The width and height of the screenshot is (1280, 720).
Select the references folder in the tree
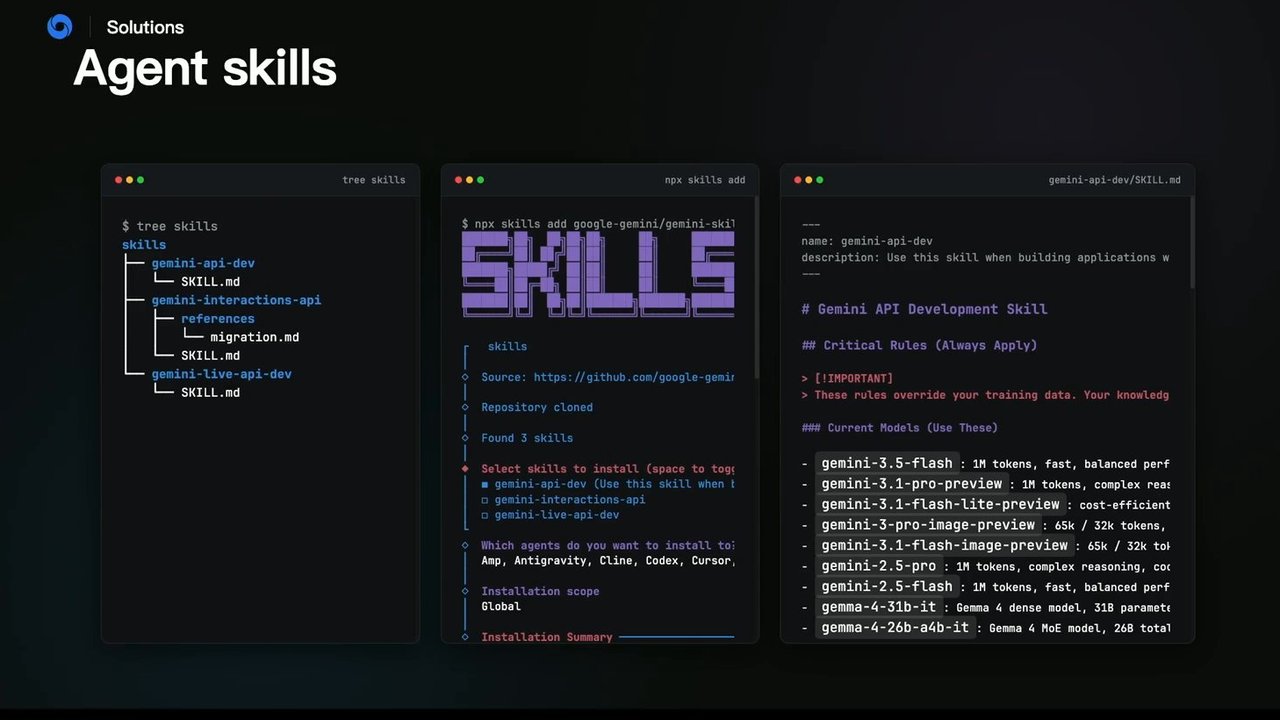point(218,319)
